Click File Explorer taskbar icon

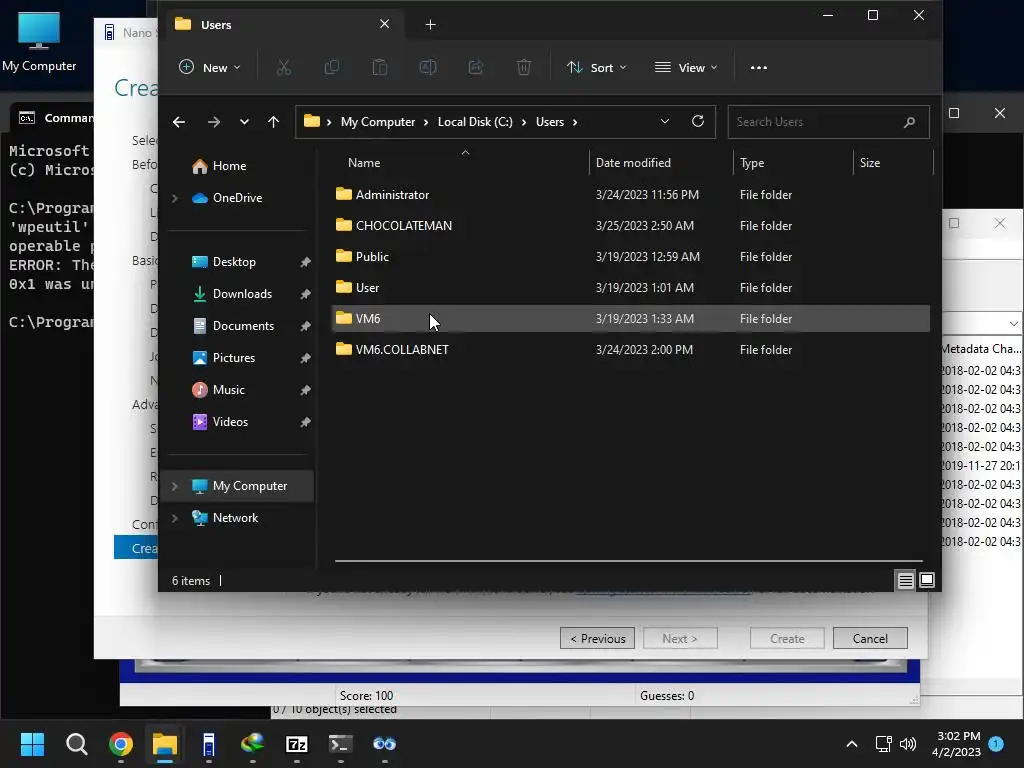point(165,744)
